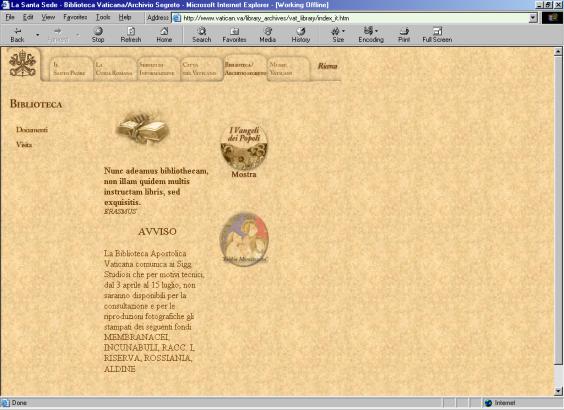564x410 pixels.
Task: Click the vertical scrollbar thumb
Action: (x=558, y=210)
